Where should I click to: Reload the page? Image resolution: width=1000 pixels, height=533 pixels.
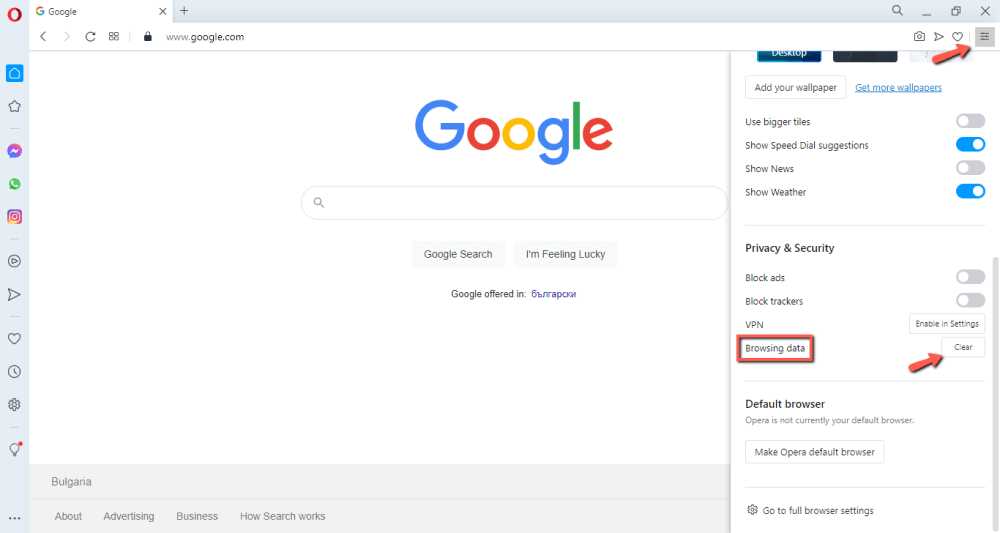90,36
